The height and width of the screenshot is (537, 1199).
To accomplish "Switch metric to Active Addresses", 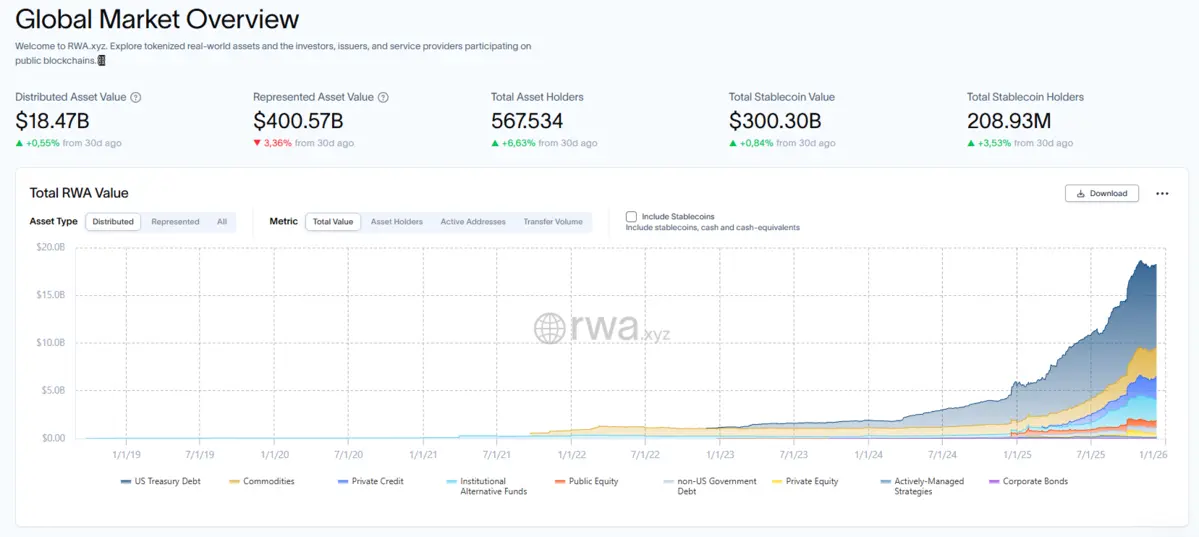I will tap(473, 222).
